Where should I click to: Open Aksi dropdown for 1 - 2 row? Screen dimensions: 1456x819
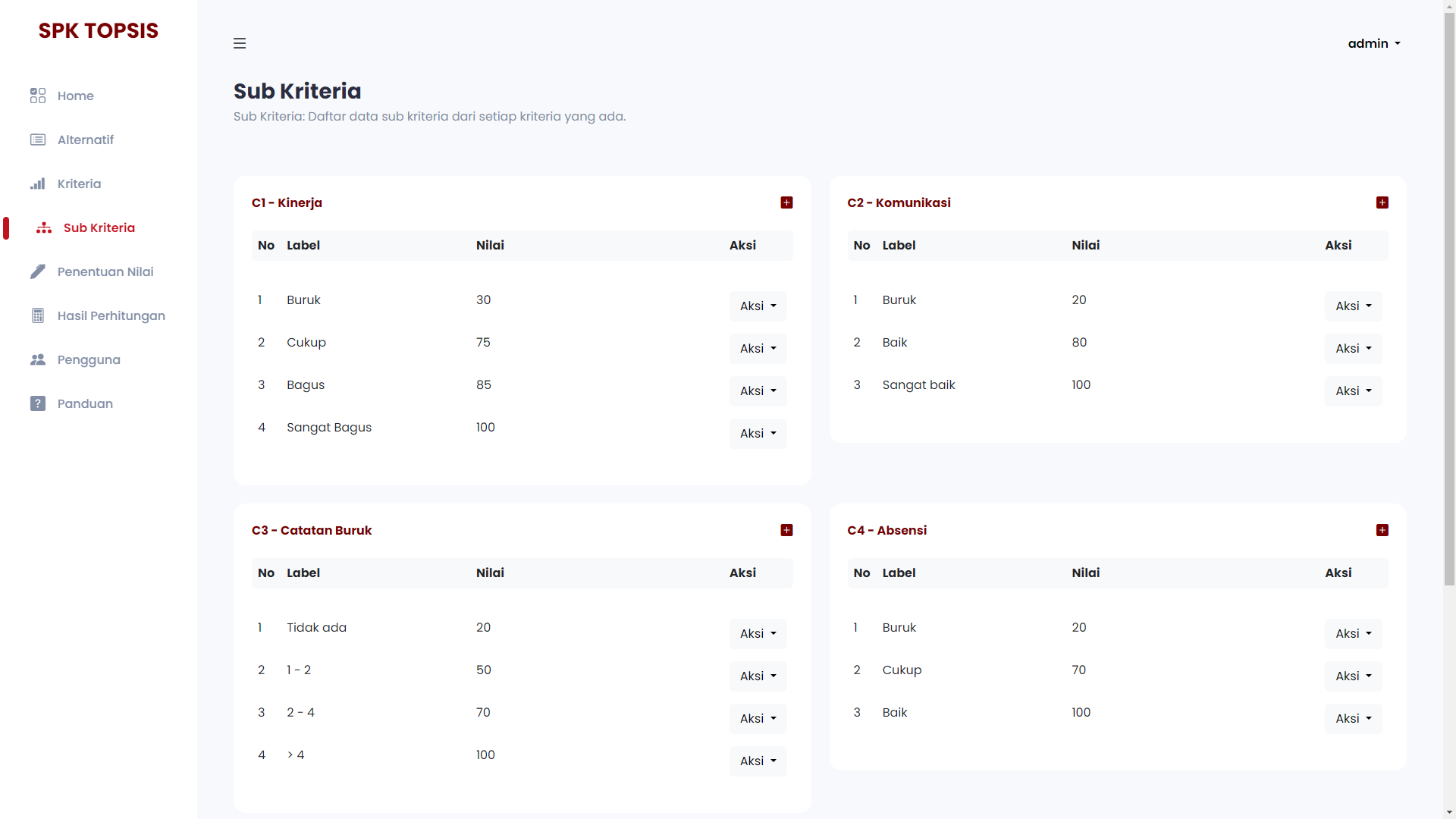758,676
